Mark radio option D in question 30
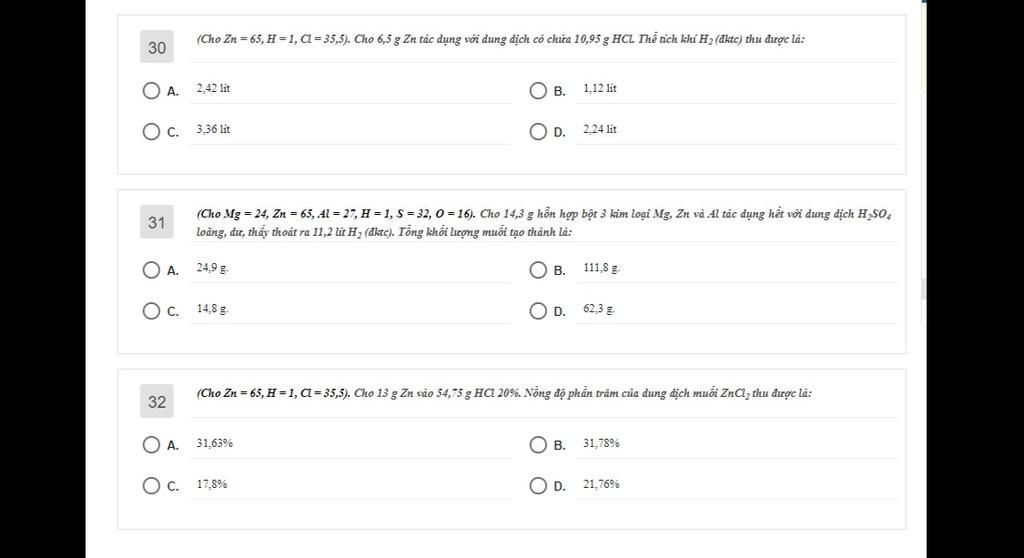 pyautogui.click(x=538, y=132)
